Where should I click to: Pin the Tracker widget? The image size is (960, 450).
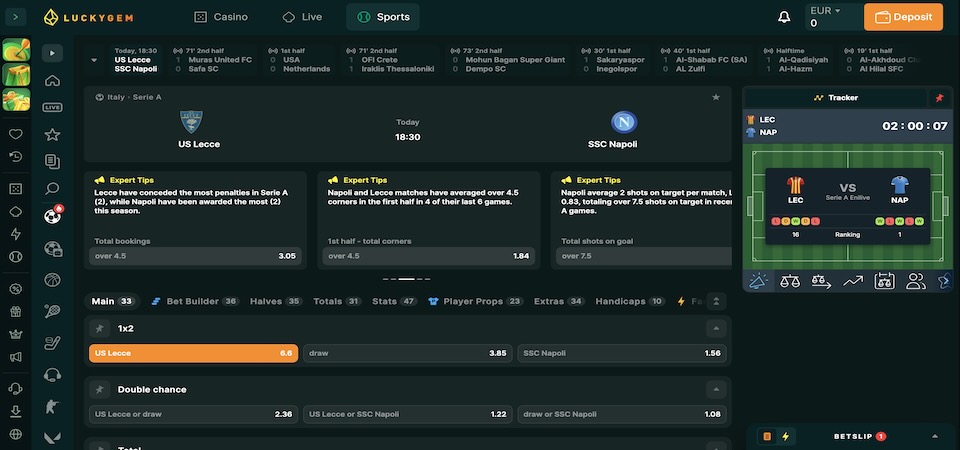[939, 98]
